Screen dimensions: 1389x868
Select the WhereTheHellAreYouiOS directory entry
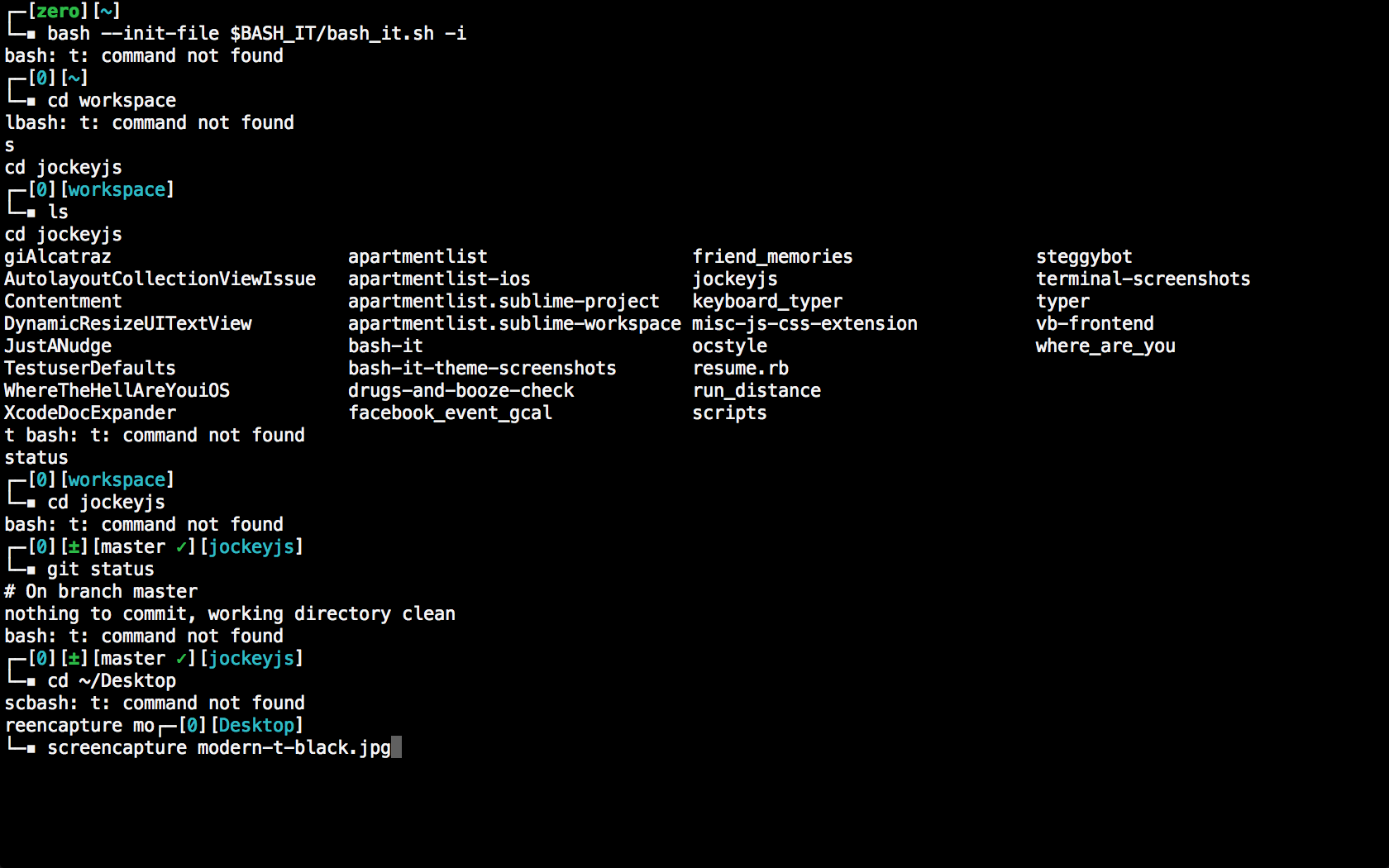117,390
